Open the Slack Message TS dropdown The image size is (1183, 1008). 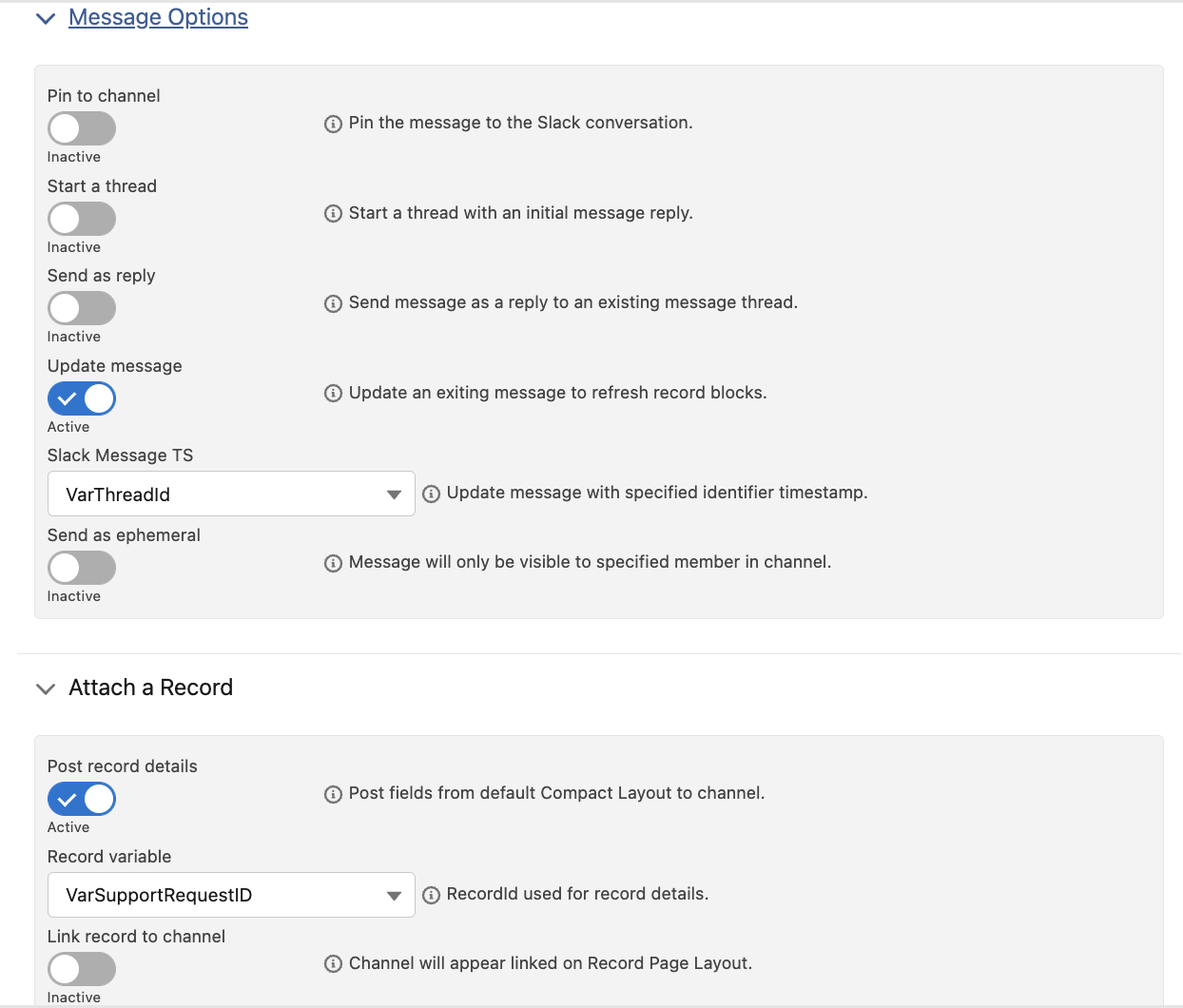pos(230,494)
